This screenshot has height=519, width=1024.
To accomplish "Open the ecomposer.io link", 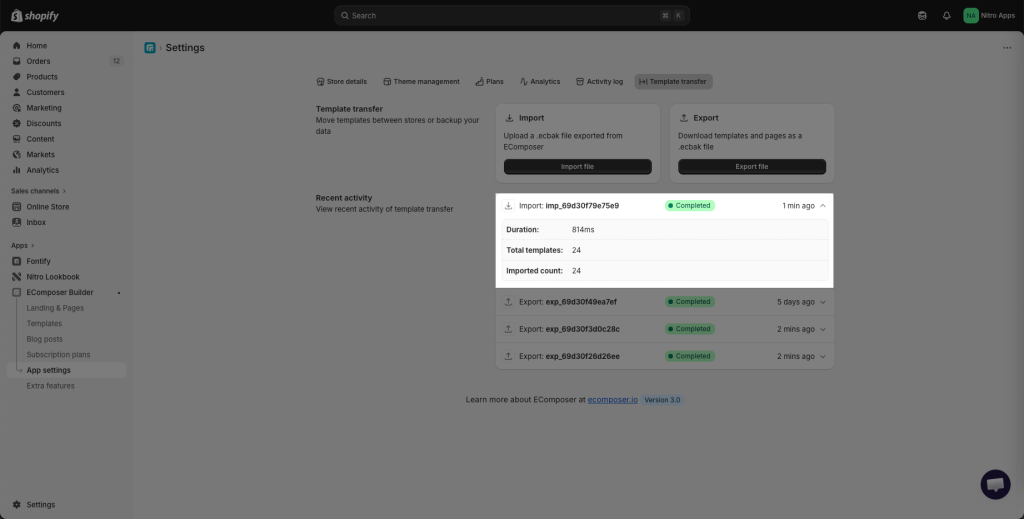I will pos(612,400).
